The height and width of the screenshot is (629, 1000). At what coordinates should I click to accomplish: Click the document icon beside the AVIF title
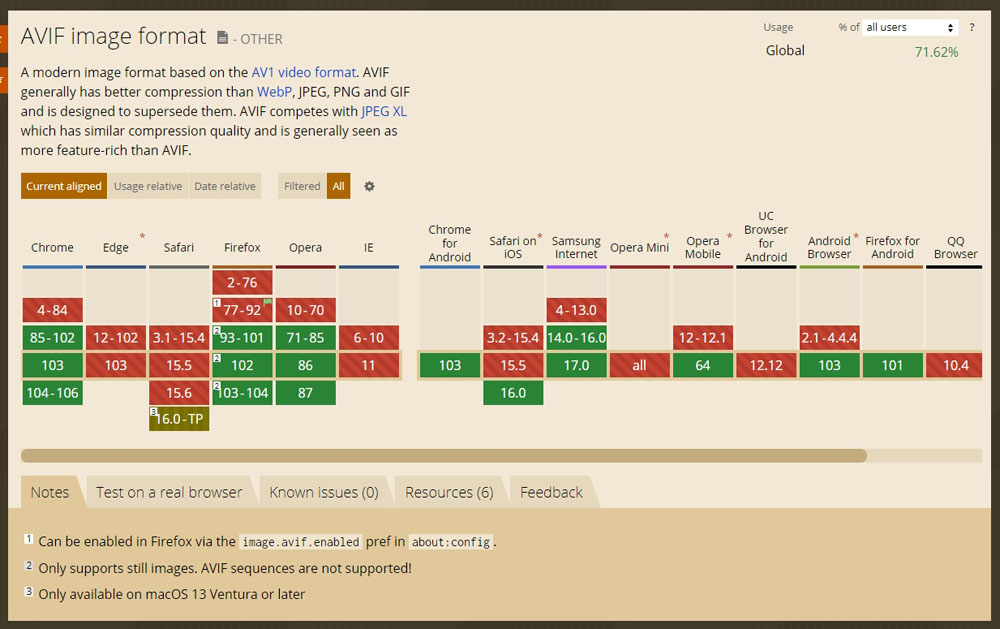222,38
